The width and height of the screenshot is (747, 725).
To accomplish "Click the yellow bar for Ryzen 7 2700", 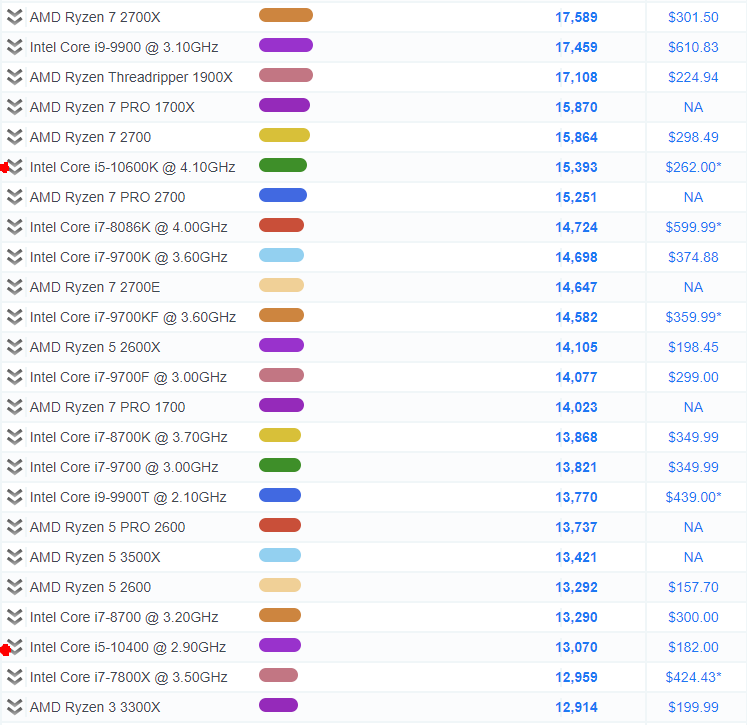I will [284, 135].
